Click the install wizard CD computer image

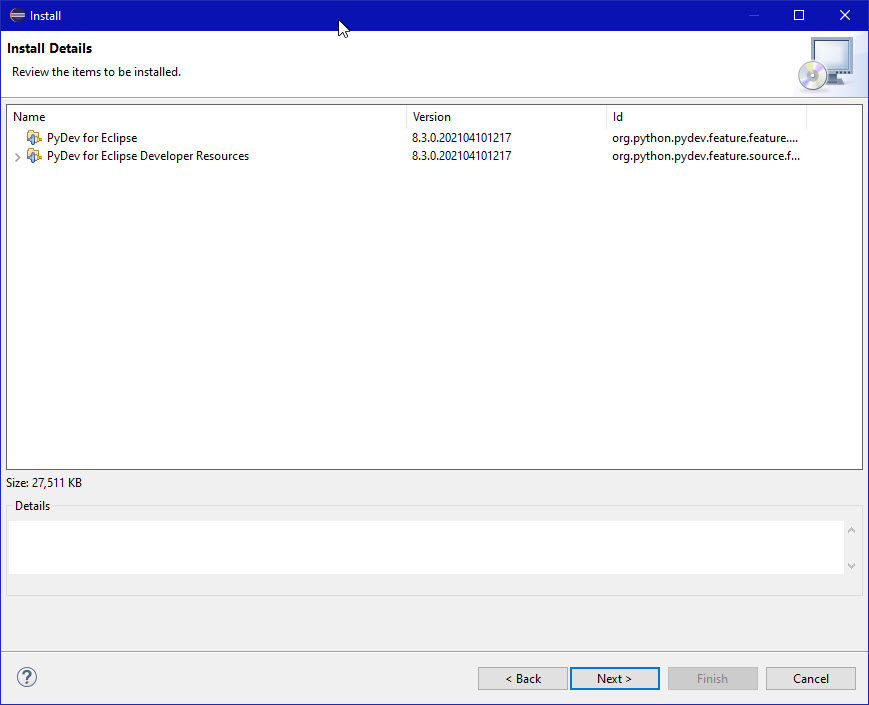pyautogui.click(x=825, y=64)
